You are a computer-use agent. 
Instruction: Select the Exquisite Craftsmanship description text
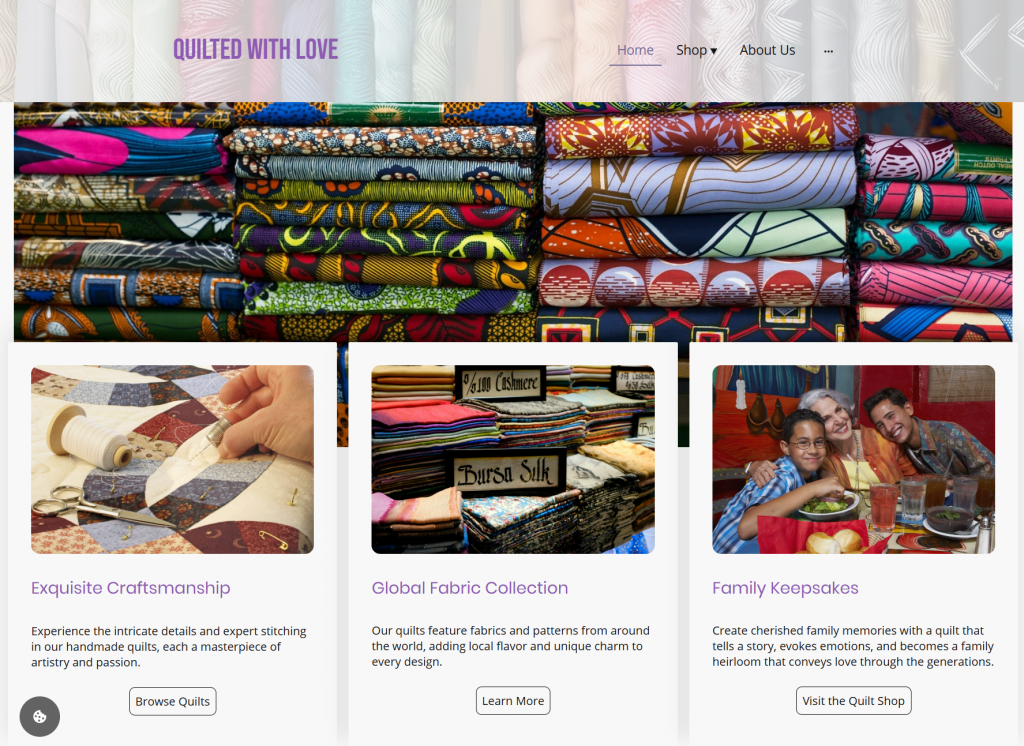(x=168, y=647)
